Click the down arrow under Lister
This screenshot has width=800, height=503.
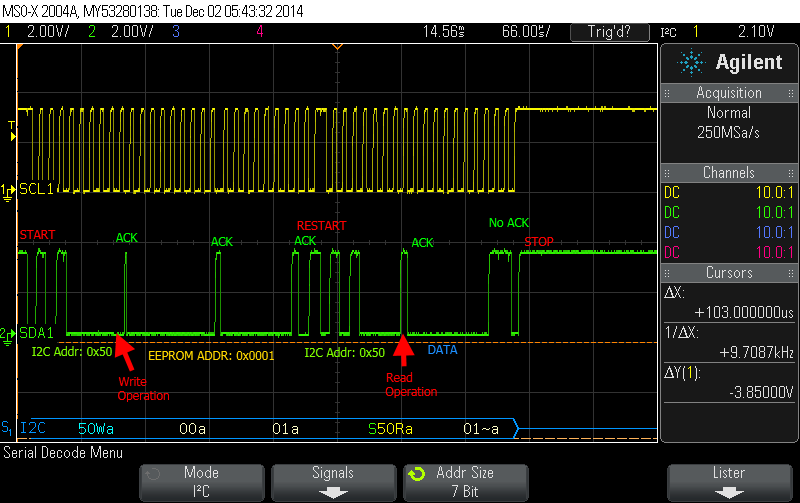point(729,493)
